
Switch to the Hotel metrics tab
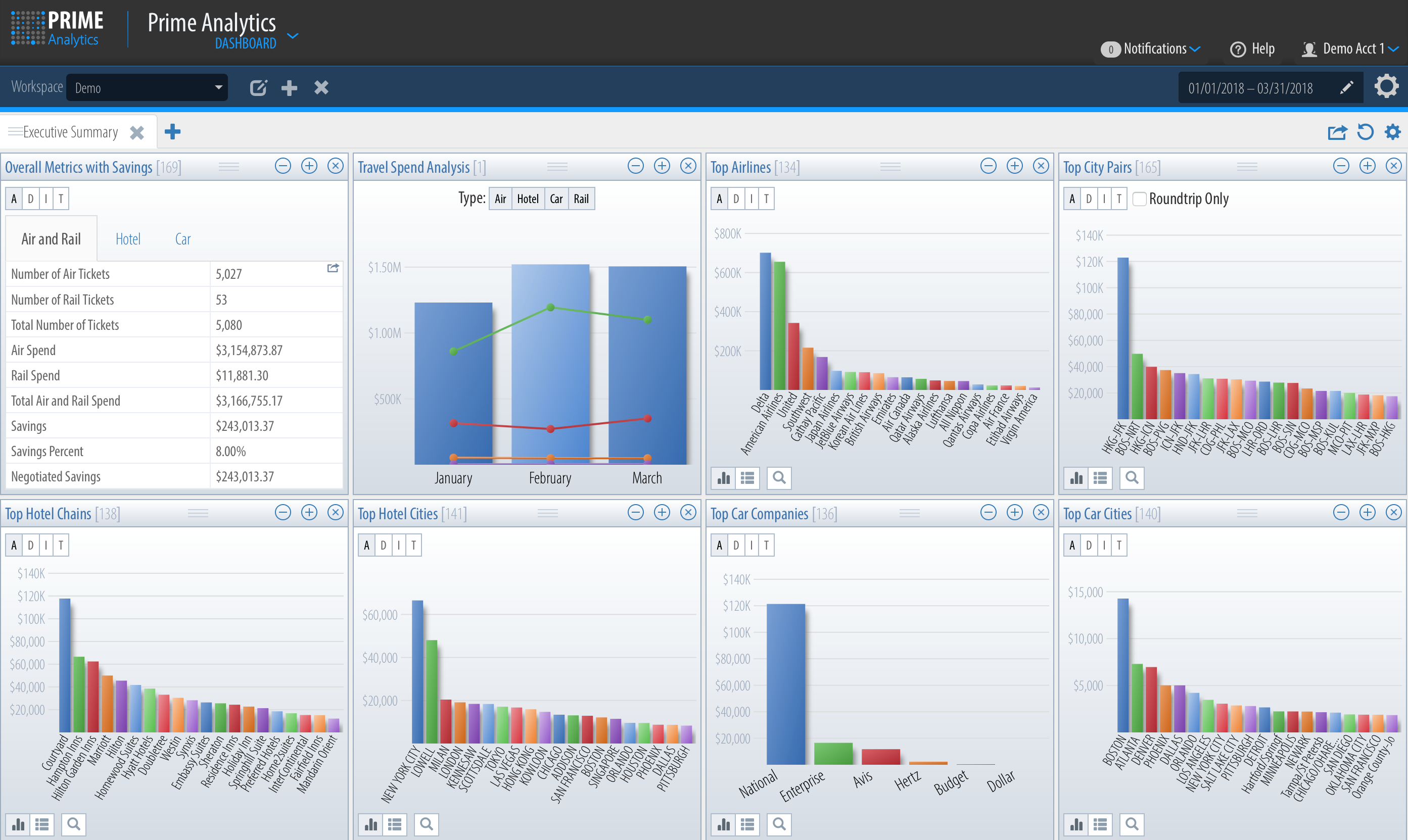point(128,239)
